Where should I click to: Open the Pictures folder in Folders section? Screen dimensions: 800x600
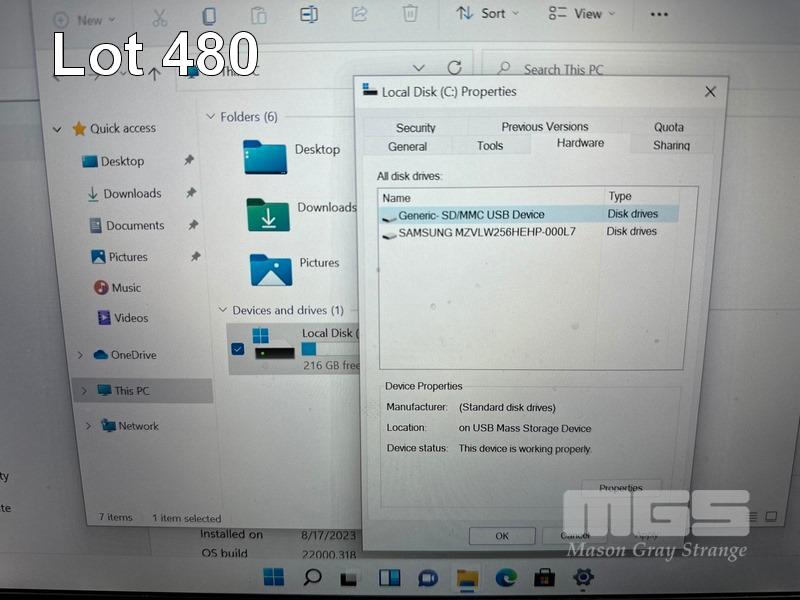(x=271, y=269)
